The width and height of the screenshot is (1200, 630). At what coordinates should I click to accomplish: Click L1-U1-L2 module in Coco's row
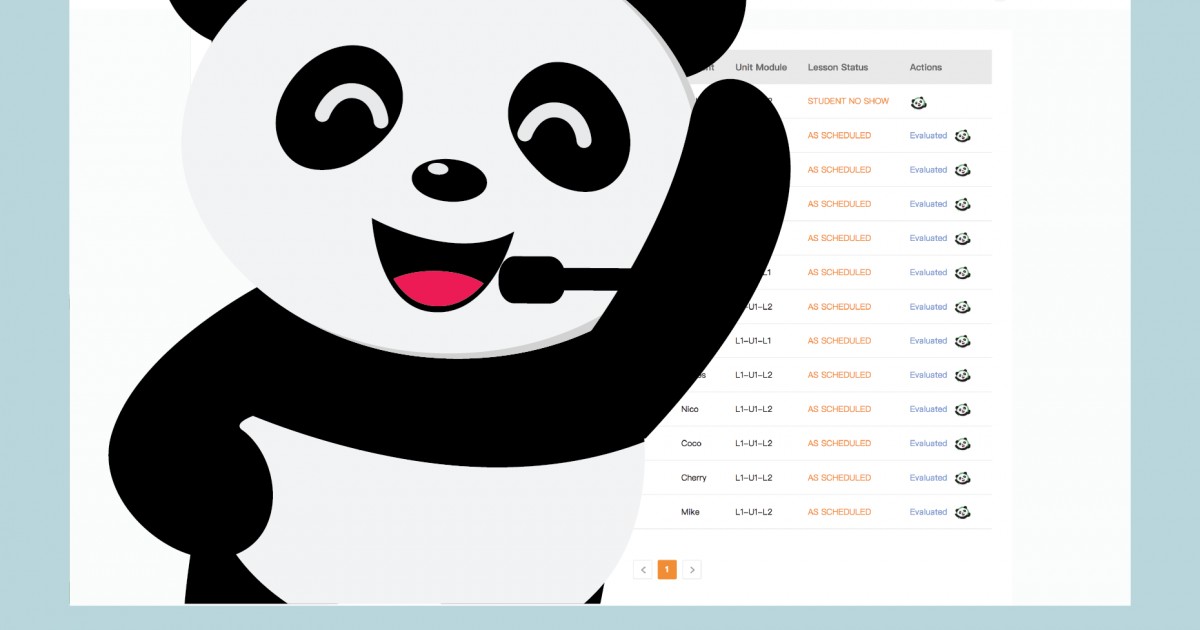coord(754,443)
